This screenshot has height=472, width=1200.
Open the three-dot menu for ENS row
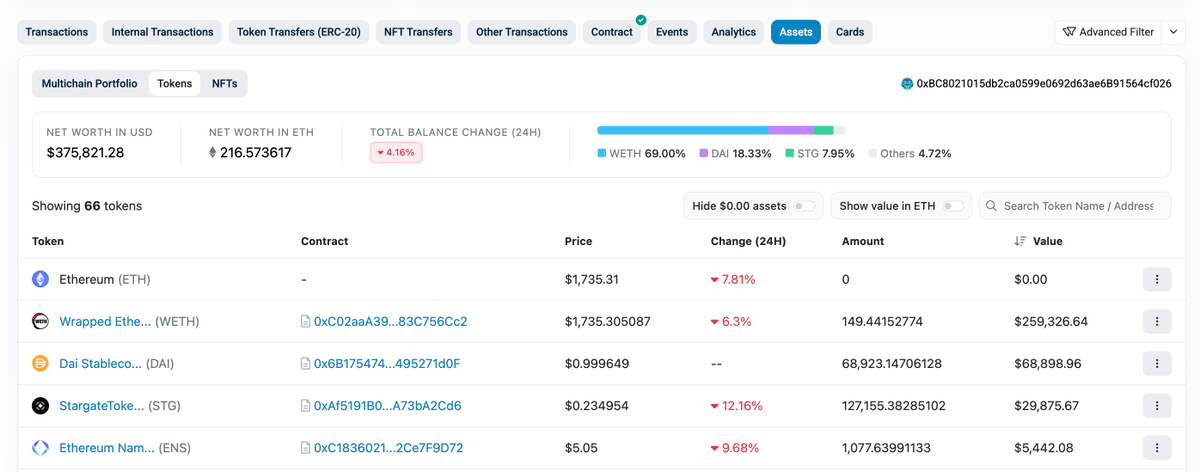pos(1157,447)
